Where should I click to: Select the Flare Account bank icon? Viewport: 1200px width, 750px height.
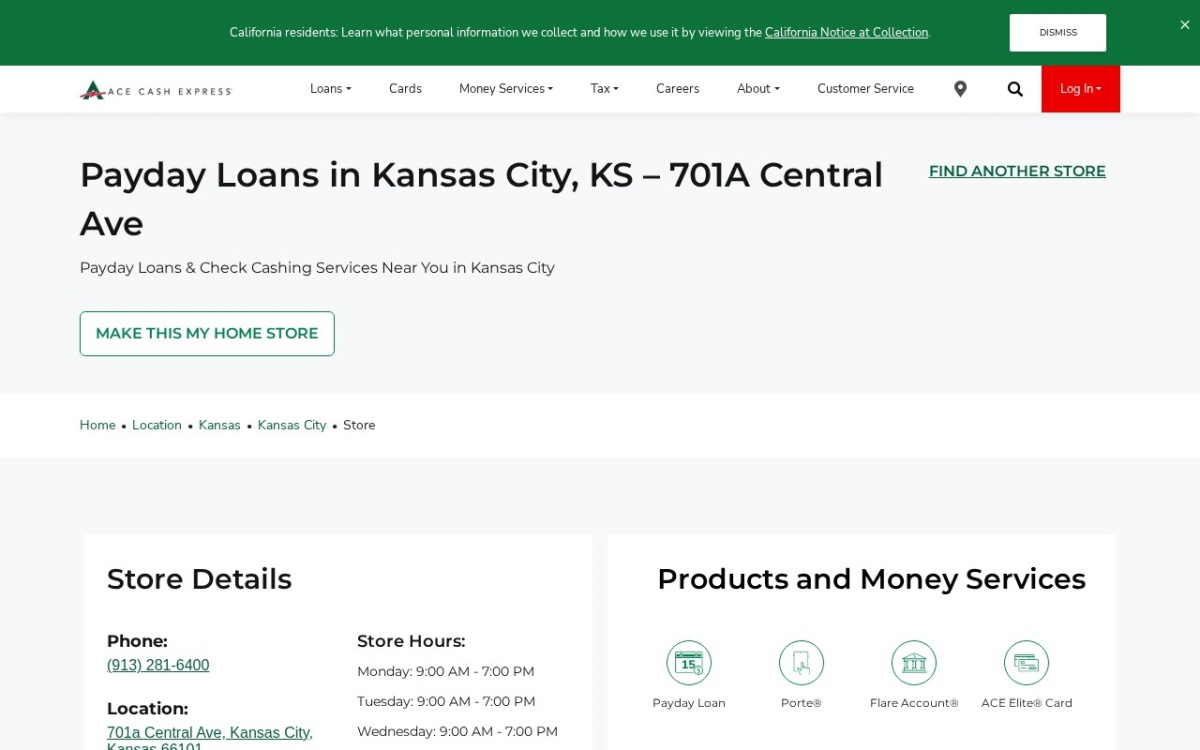914,663
